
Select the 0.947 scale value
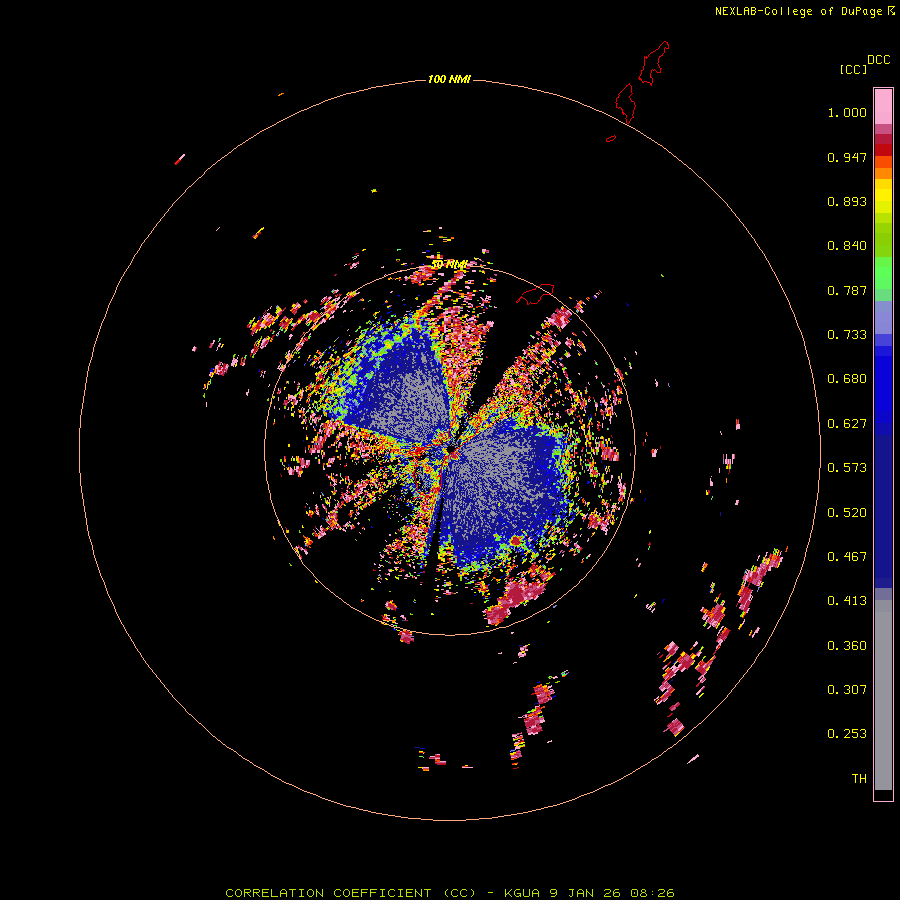[847, 157]
